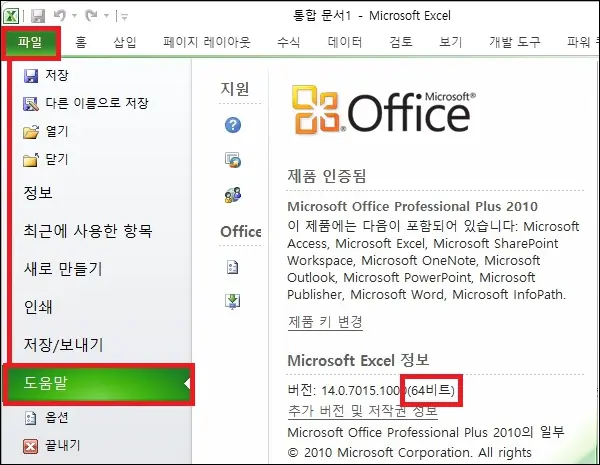Viewport: 600px width, 465px height.
Task: Click the 닫기 folder icon
Action: [31, 160]
